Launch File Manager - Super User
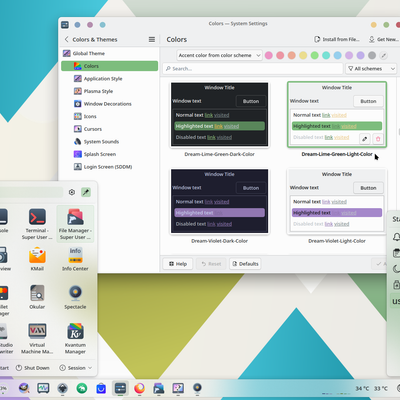This screenshot has height=400, width=400. coord(75,224)
